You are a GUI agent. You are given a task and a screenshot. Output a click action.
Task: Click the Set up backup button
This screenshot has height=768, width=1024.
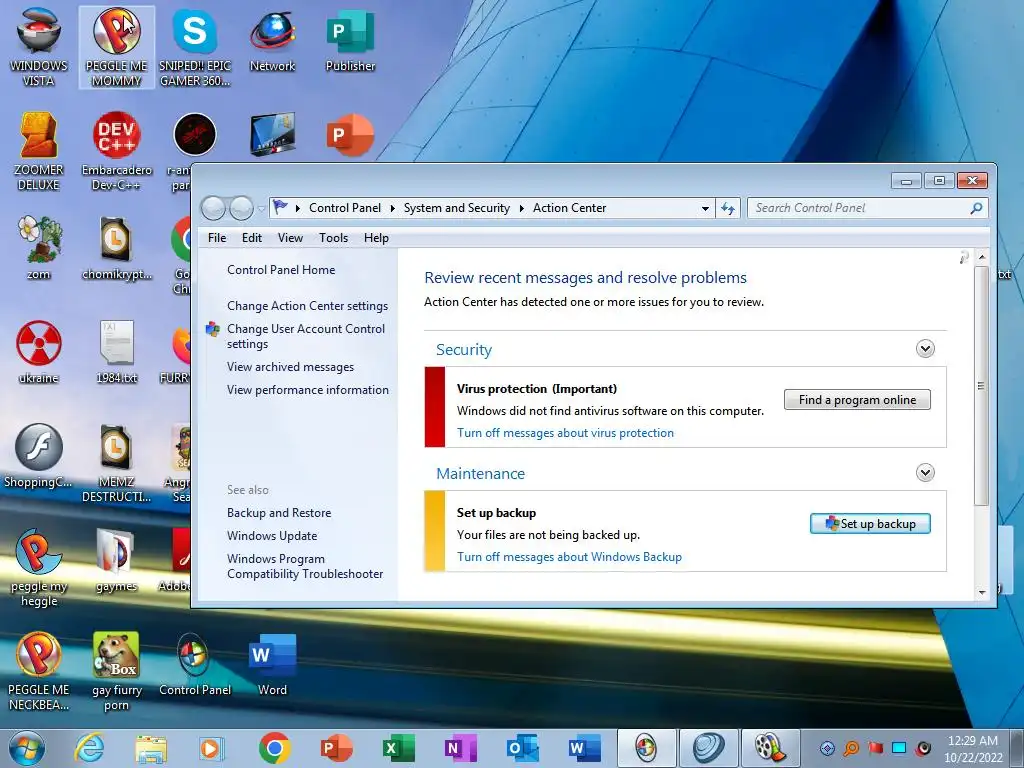pos(870,524)
